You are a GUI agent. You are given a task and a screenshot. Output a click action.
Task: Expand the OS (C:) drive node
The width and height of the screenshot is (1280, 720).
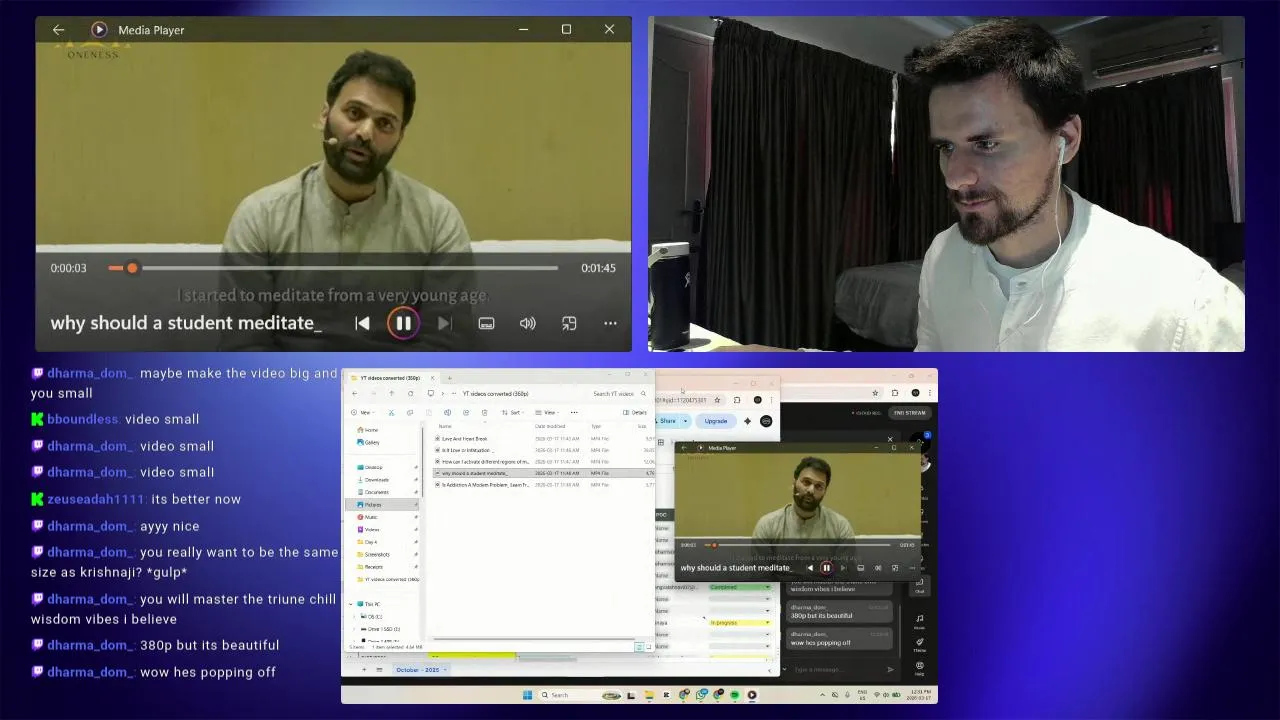click(356, 617)
